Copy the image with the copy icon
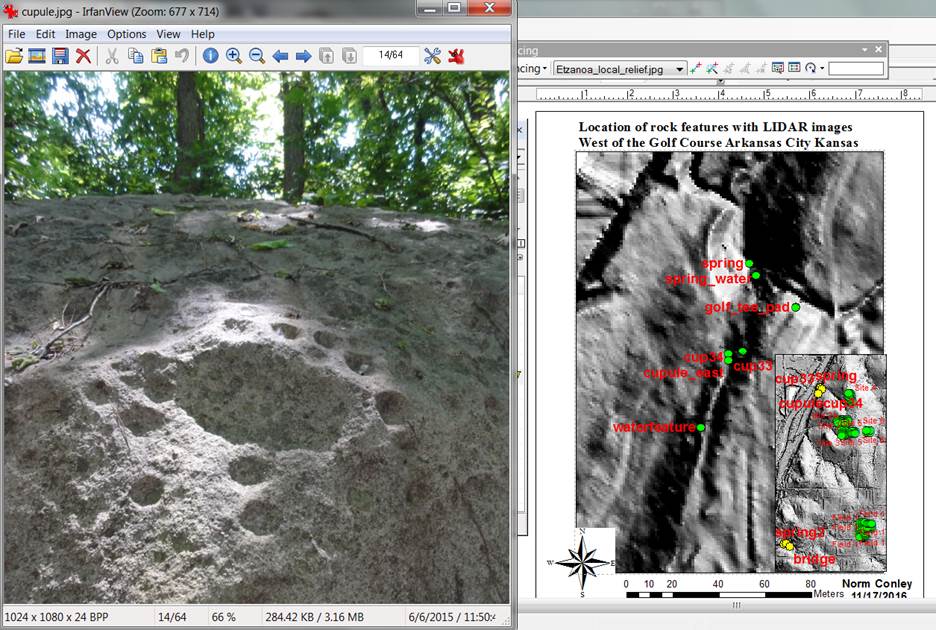 (x=136, y=56)
